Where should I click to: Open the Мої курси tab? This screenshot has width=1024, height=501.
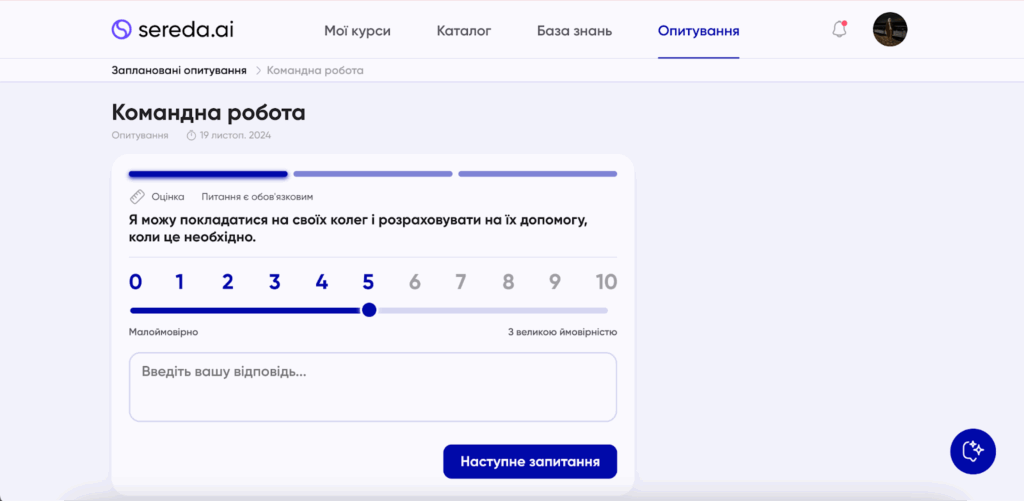(x=357, y=31)
